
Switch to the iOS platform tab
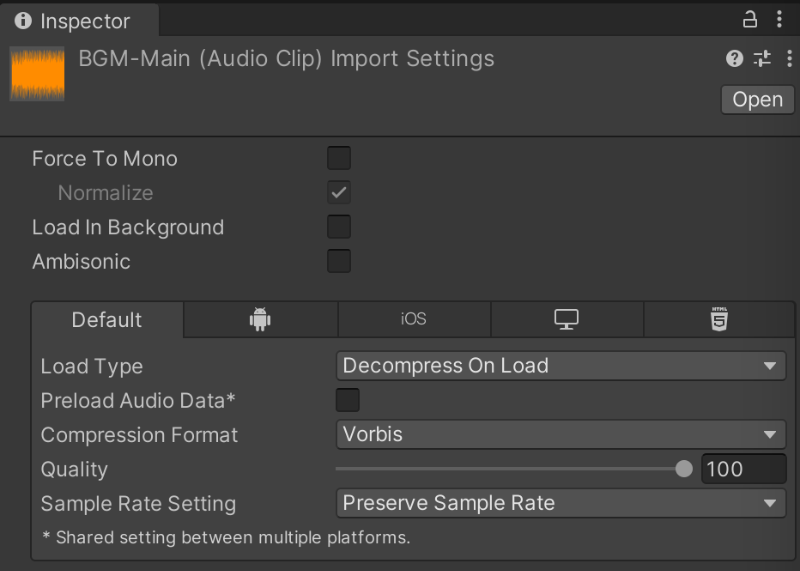[413, 319]
